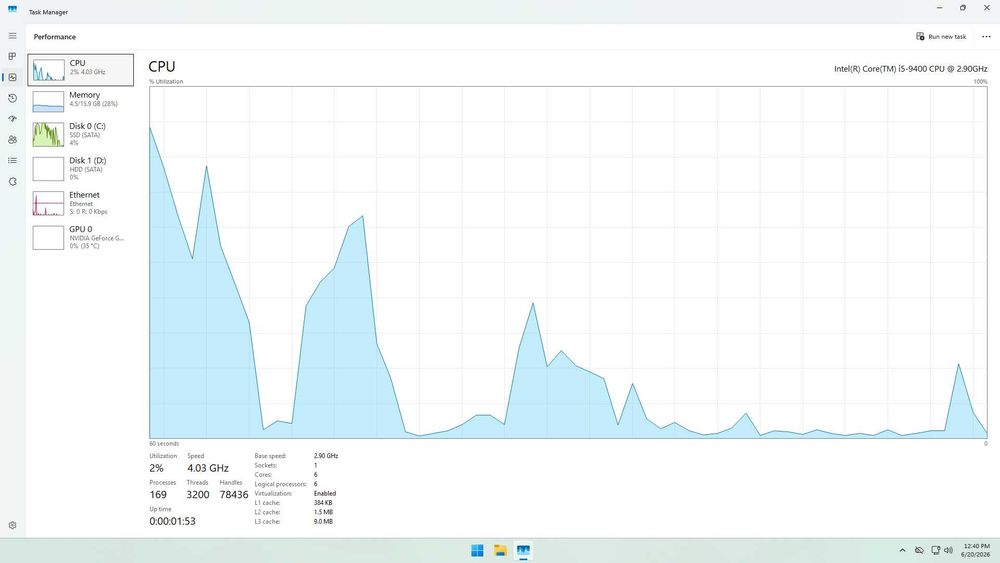Open the Details page icon
This screenshot has height=563, width=1000.
[12, 161]
